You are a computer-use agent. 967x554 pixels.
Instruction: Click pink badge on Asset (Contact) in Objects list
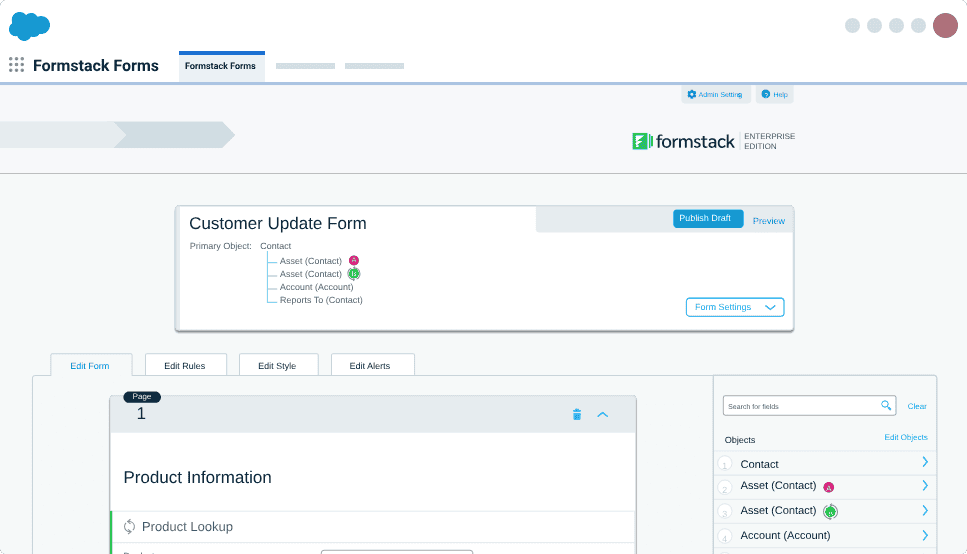828,487
